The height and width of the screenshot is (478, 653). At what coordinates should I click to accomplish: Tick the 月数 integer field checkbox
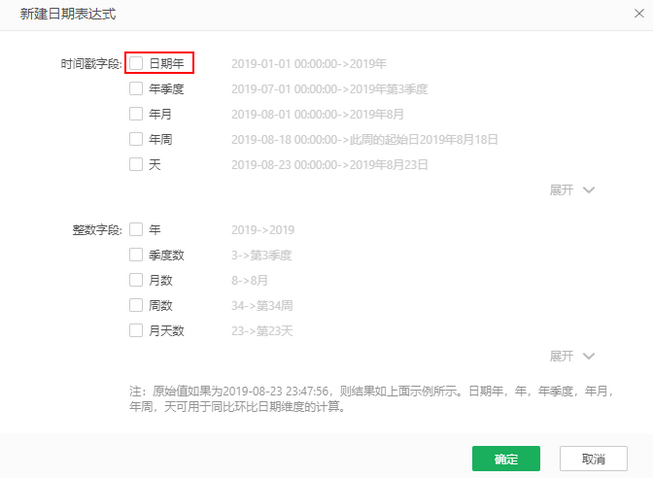point(136,280)
